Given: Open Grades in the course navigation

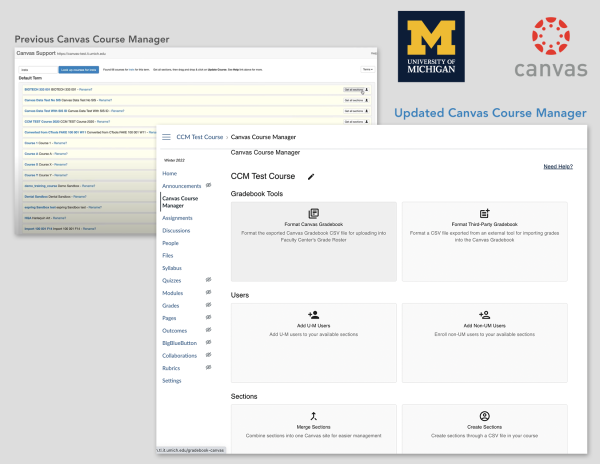Looking at the screenshot, I should [x=171, y=306].
